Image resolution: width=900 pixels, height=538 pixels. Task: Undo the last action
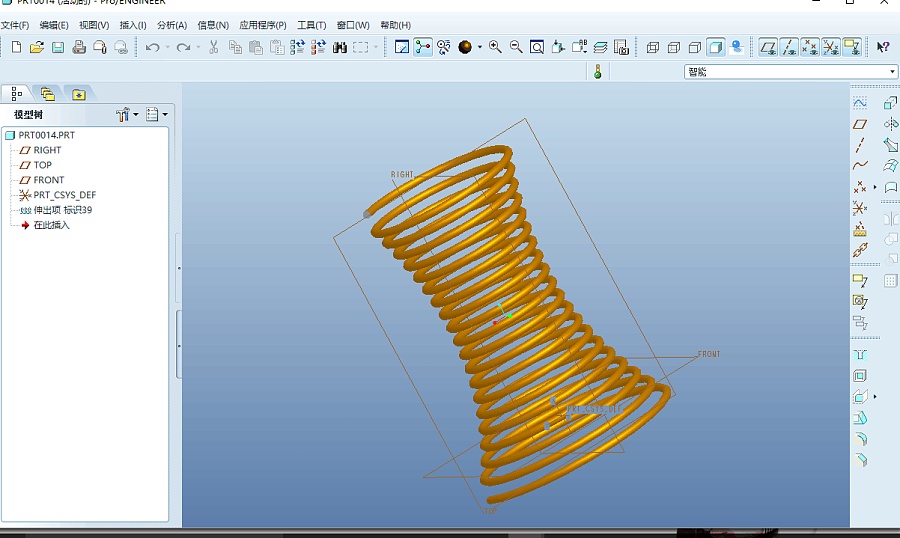click(x=152, y=47)
